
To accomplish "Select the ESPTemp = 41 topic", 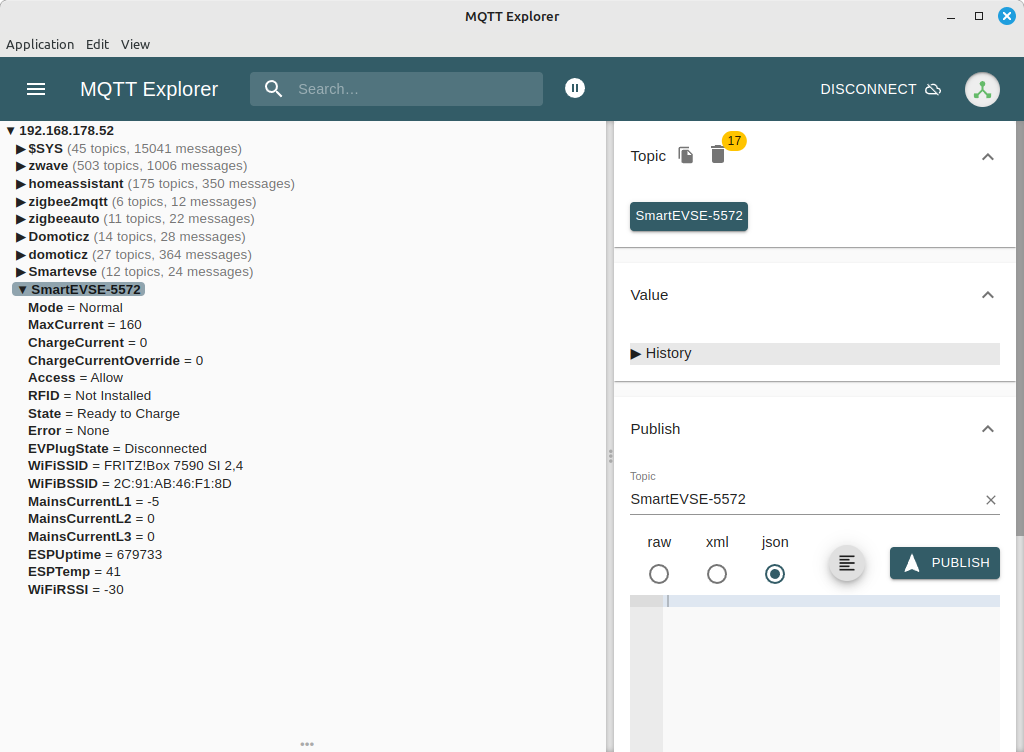I will [x=74, y=572].
